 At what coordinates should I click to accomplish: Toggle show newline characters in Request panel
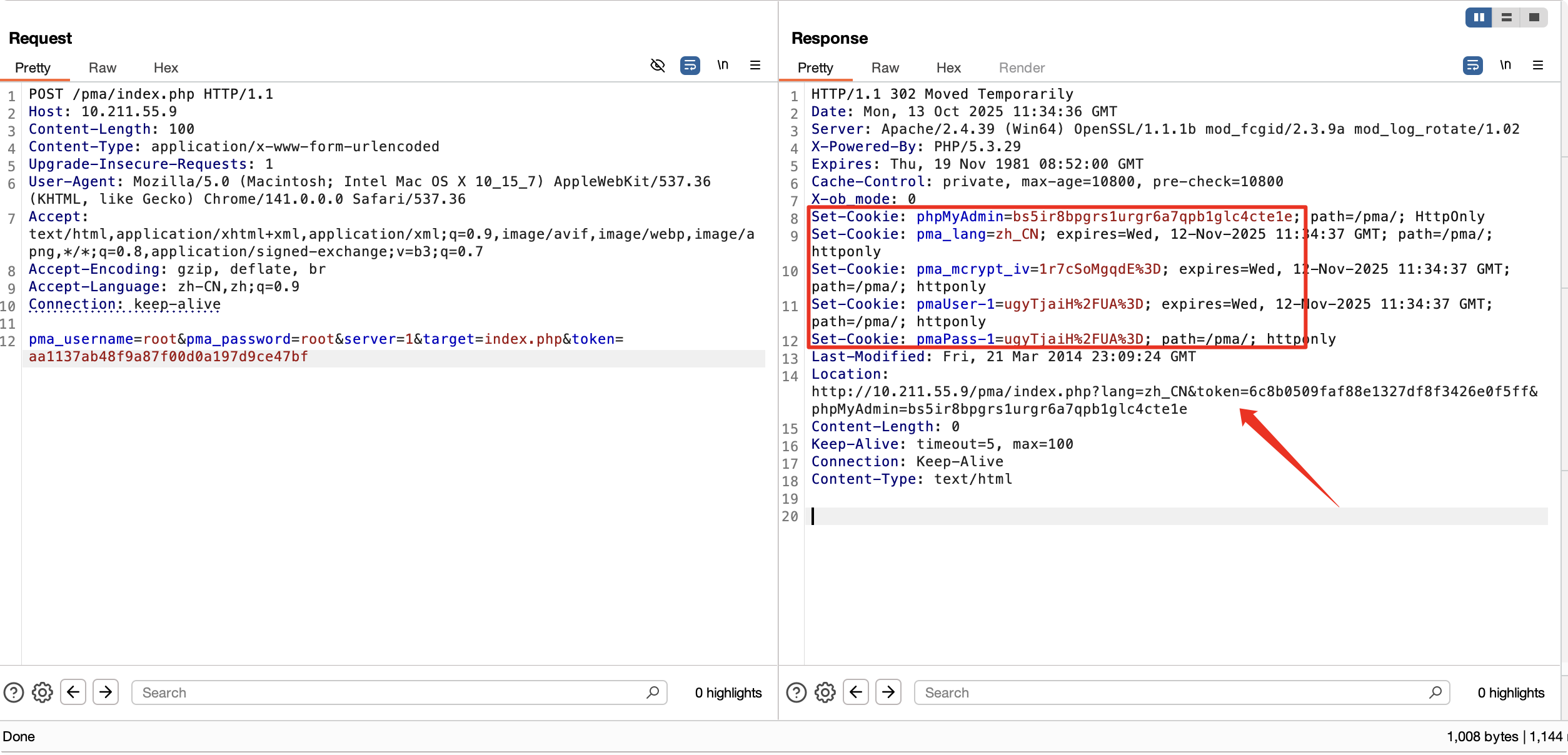point(722,65)
